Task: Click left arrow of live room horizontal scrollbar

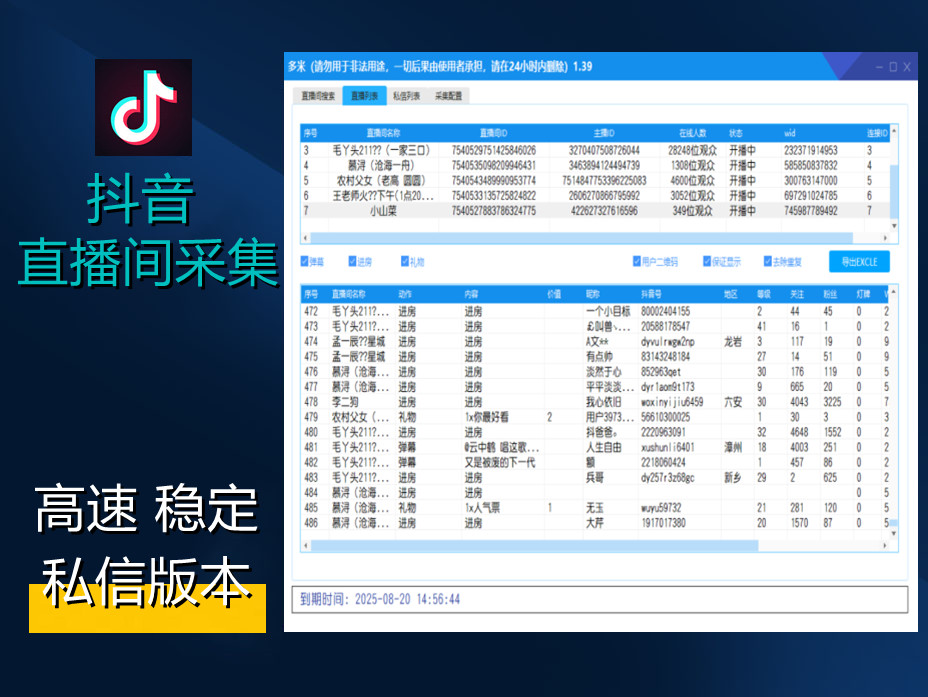Action: tap(305, 238)
